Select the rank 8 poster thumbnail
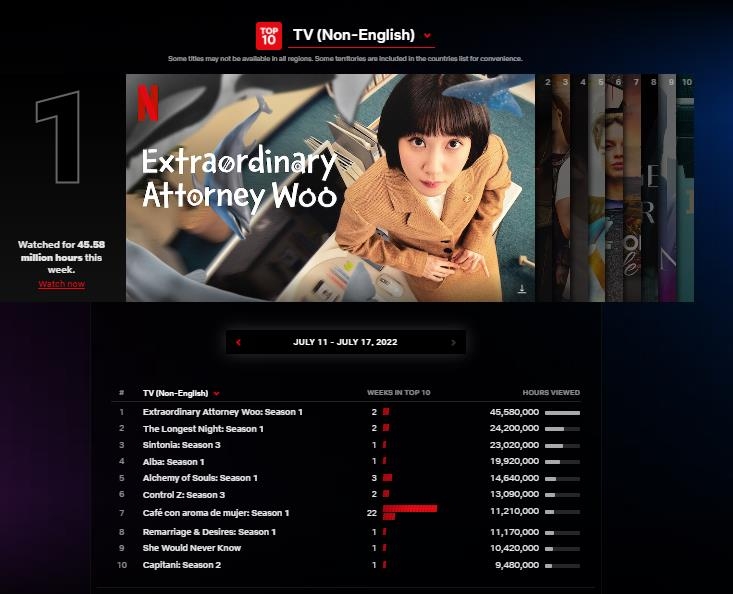This screenshot has height=594, width=733. tap(651, 187)
